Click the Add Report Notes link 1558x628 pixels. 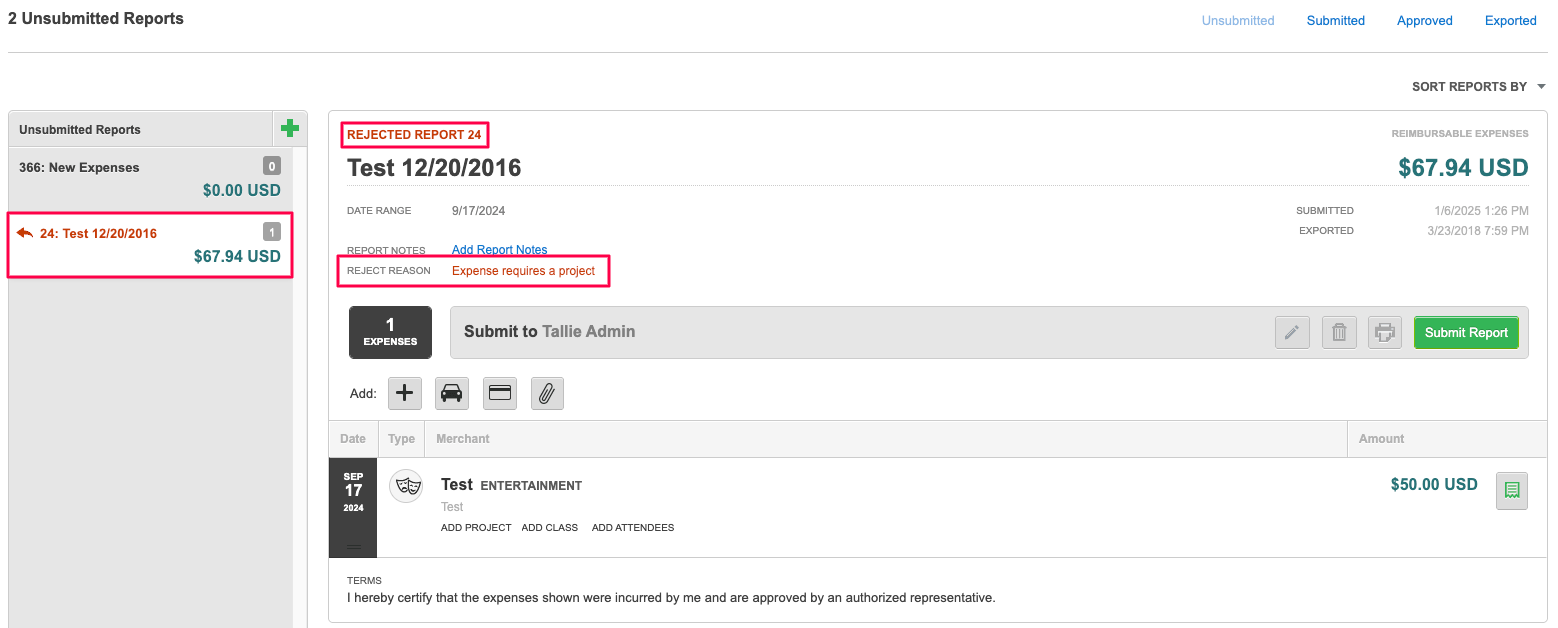[499, 250]
